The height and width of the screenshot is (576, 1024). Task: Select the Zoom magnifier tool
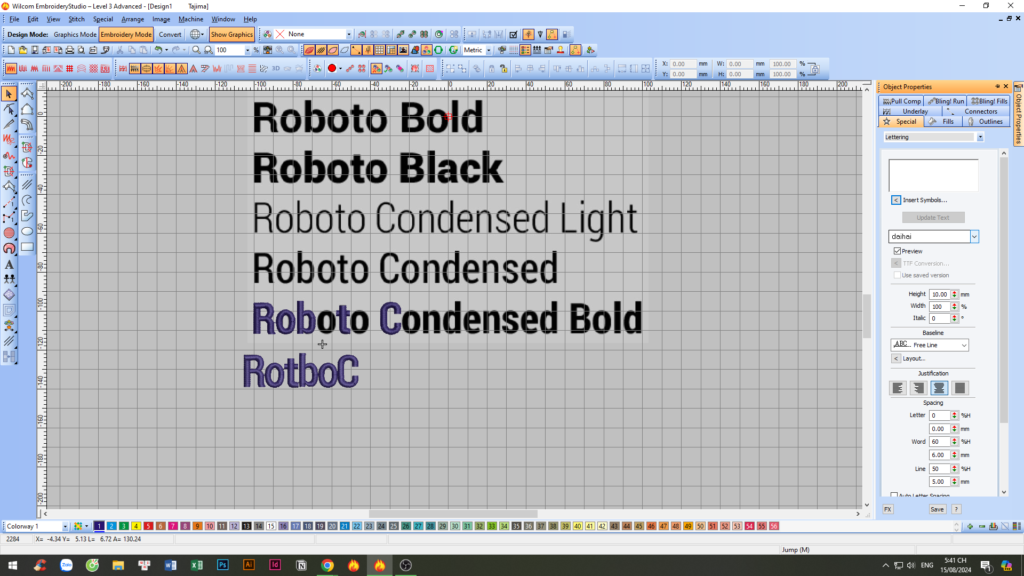196,50
